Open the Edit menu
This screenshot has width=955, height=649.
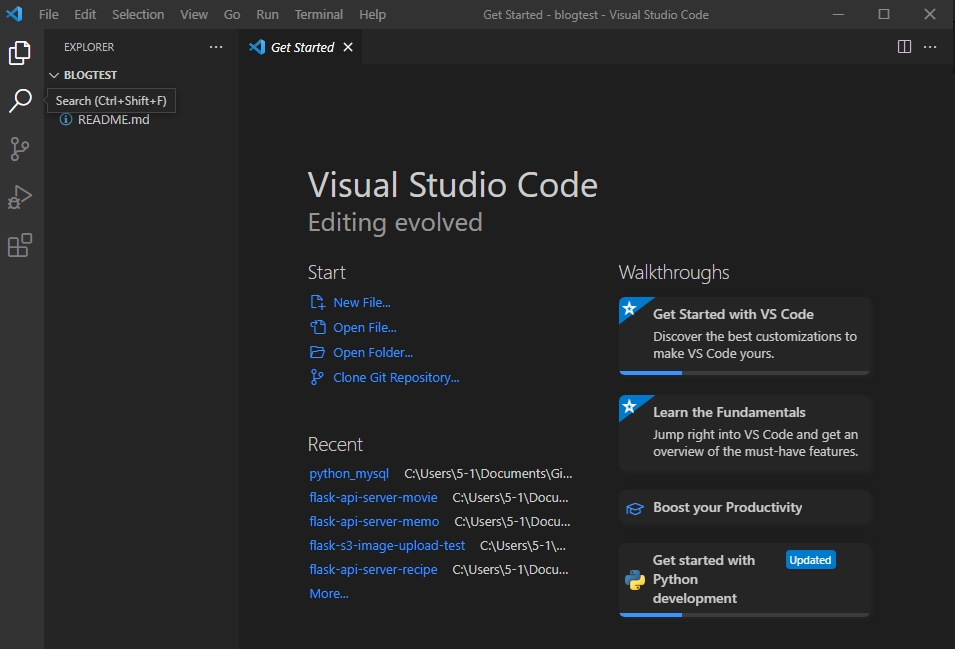coord(85,14)
